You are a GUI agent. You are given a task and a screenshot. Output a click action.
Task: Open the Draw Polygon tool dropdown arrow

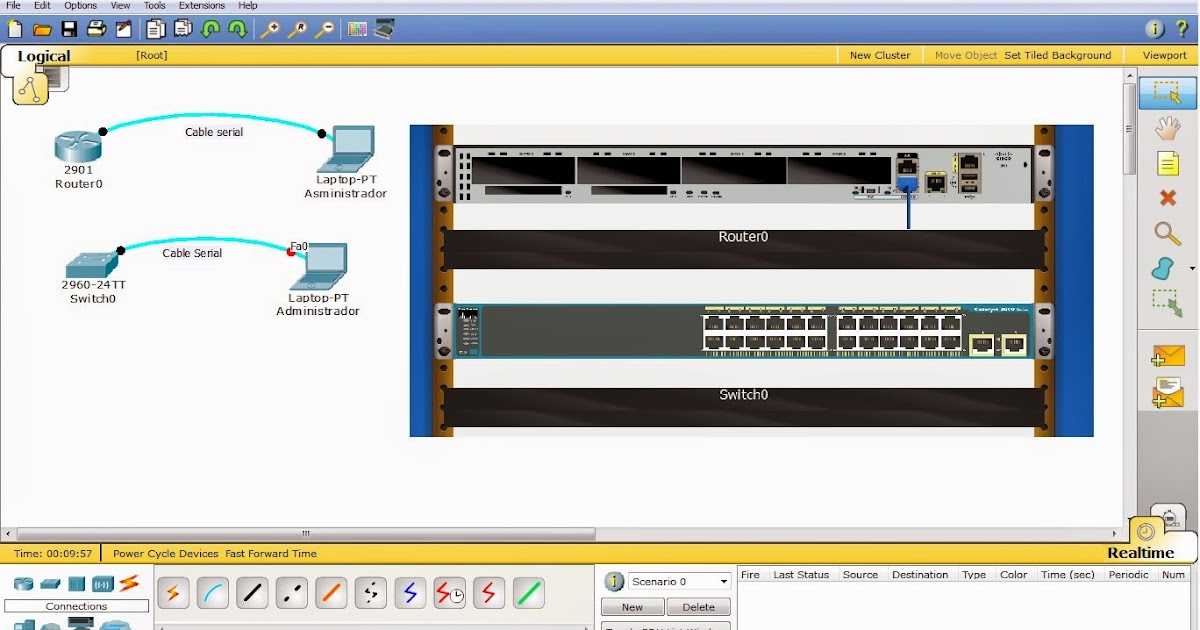1192,269
